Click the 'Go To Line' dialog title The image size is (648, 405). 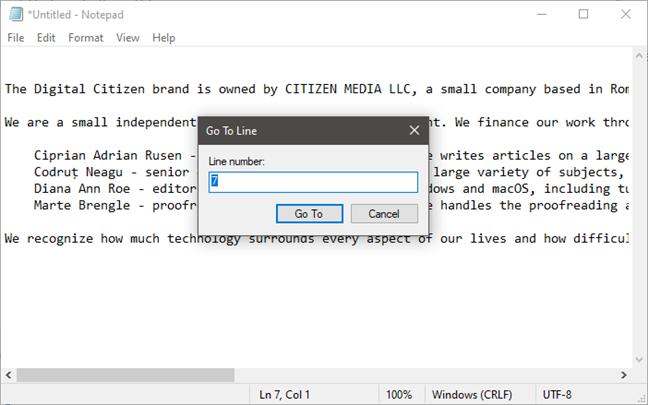[x=231, y=131]
